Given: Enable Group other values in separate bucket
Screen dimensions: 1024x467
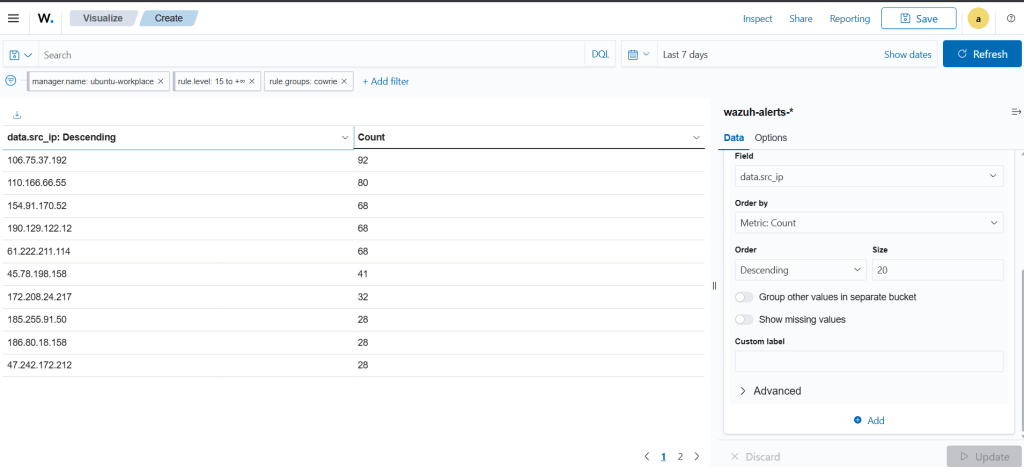Looking at the screenshot, I should [744, 297].
